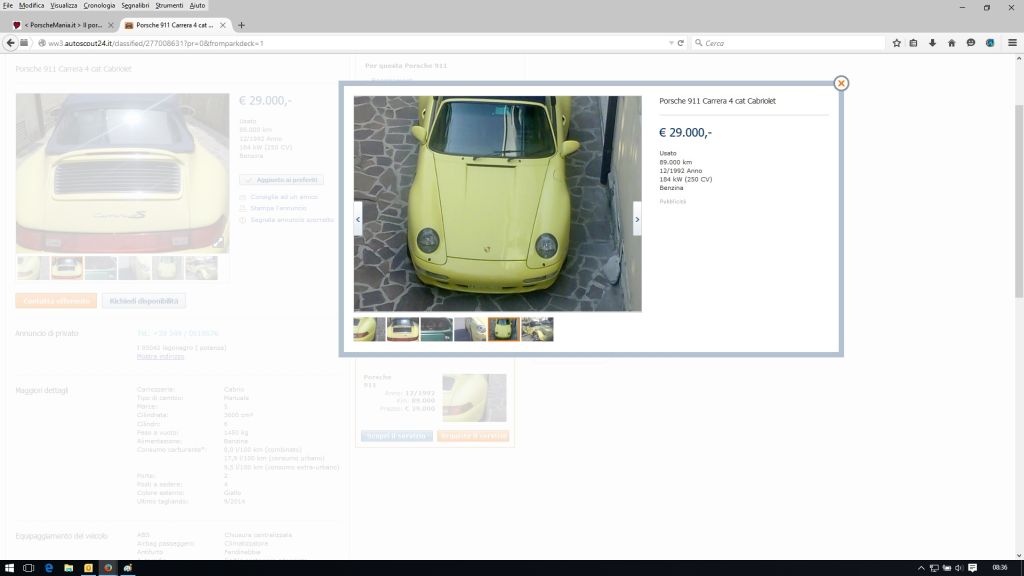1024x576 pixels.
Task: Select first lightbox thumbnail of yellow car side
Action: pos(369,329)
